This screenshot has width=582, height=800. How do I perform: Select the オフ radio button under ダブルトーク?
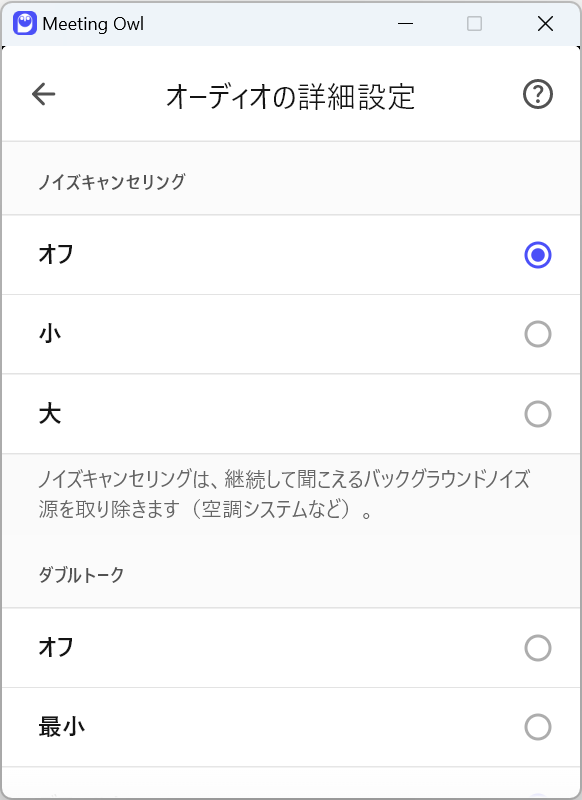(x=538, y=648)
